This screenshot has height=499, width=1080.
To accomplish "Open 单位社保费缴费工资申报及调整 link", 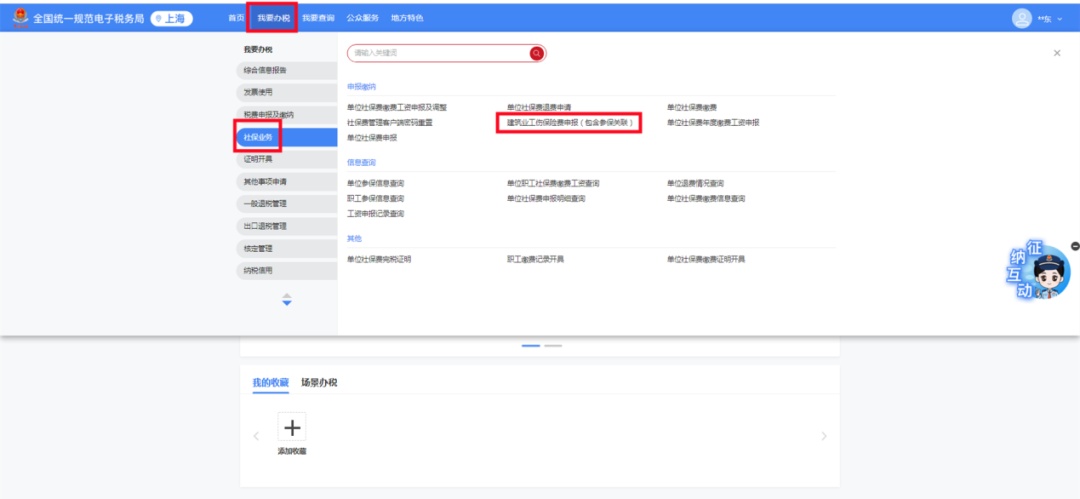I will 397,108.
